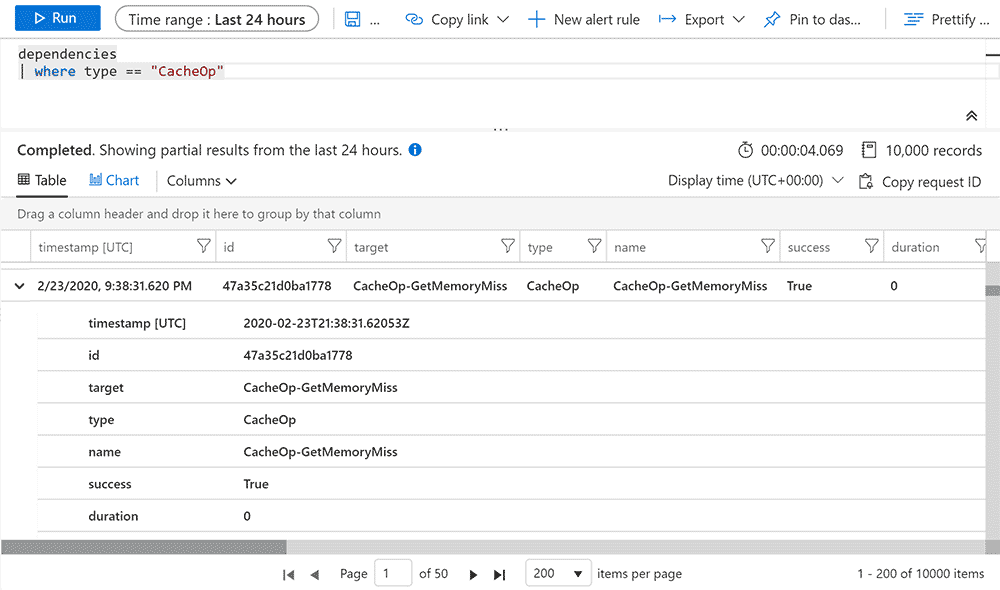Click inside the page number input field
The image size is (1000, 590).
coord(393,574)
